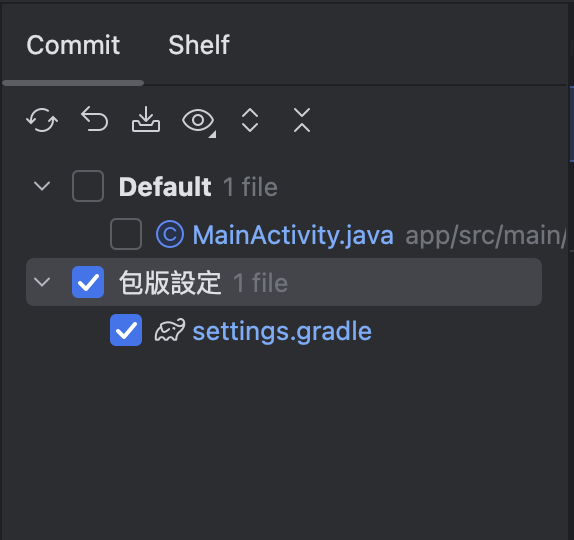Click the Shelve changes tray icon
Viewport: 574px width, 540px height.
click(x=146, y=119)
